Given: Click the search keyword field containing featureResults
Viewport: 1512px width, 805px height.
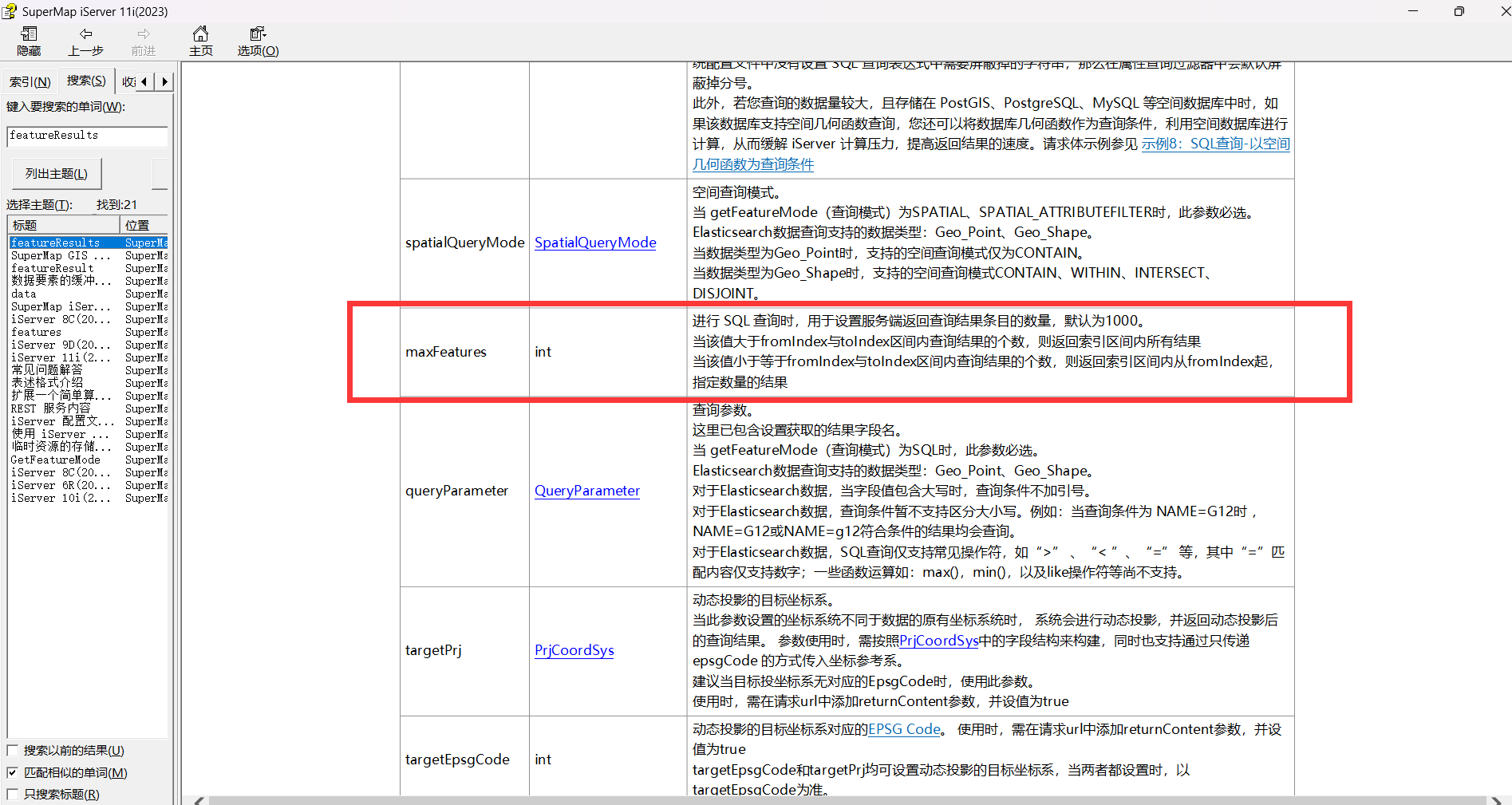Looking at the screenshot, I should click(88, 136).
